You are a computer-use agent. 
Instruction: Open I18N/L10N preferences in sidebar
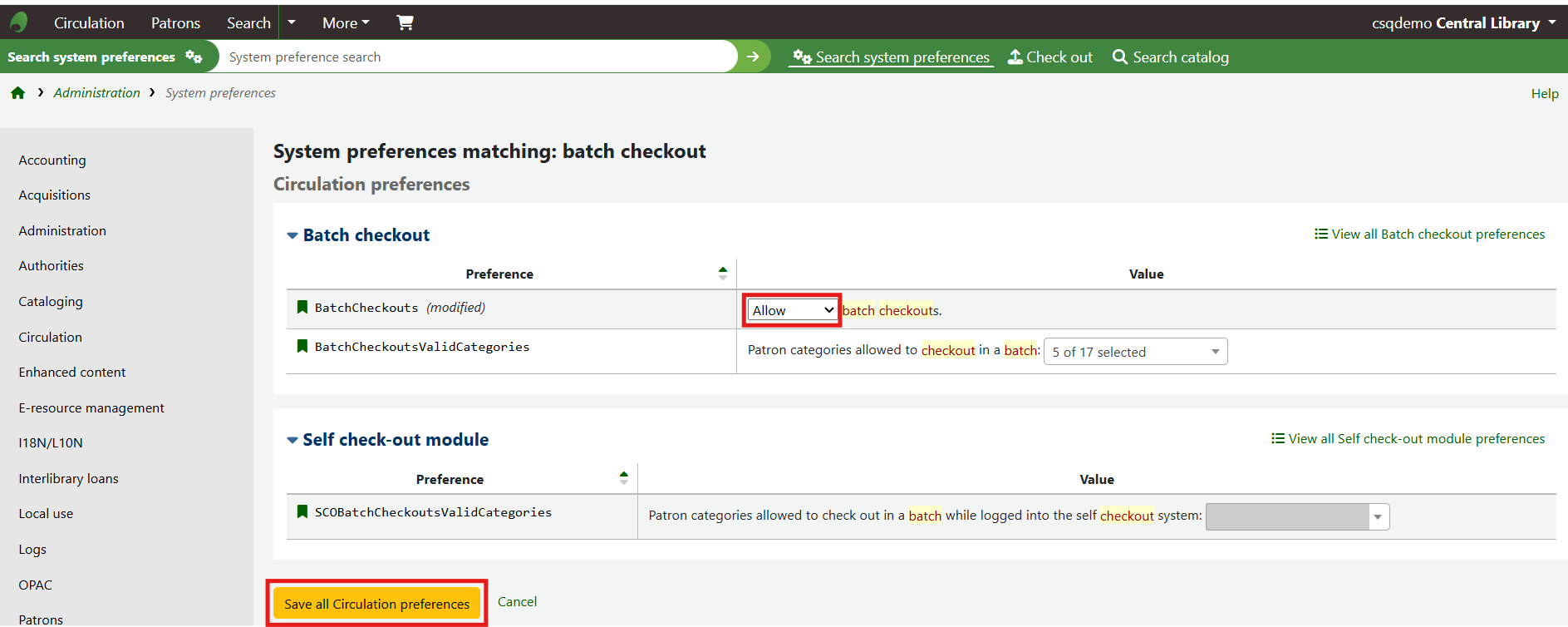(x=51, y=443)
